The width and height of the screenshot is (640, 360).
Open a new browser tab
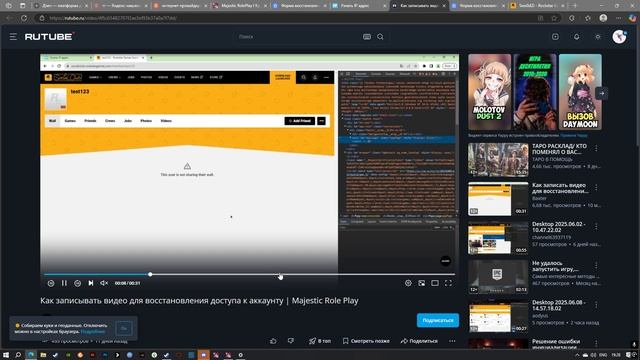tap(575, 6)
